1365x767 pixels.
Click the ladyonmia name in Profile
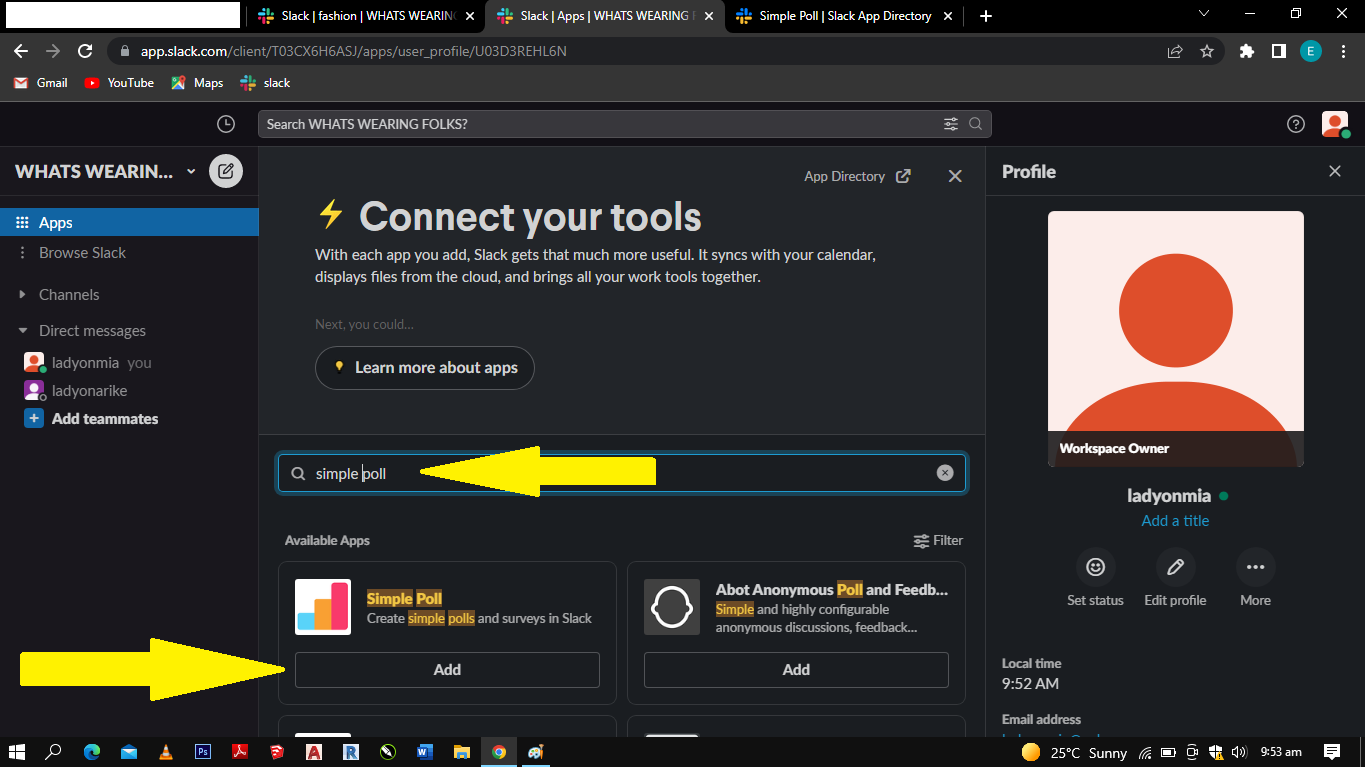[1169, 495]
